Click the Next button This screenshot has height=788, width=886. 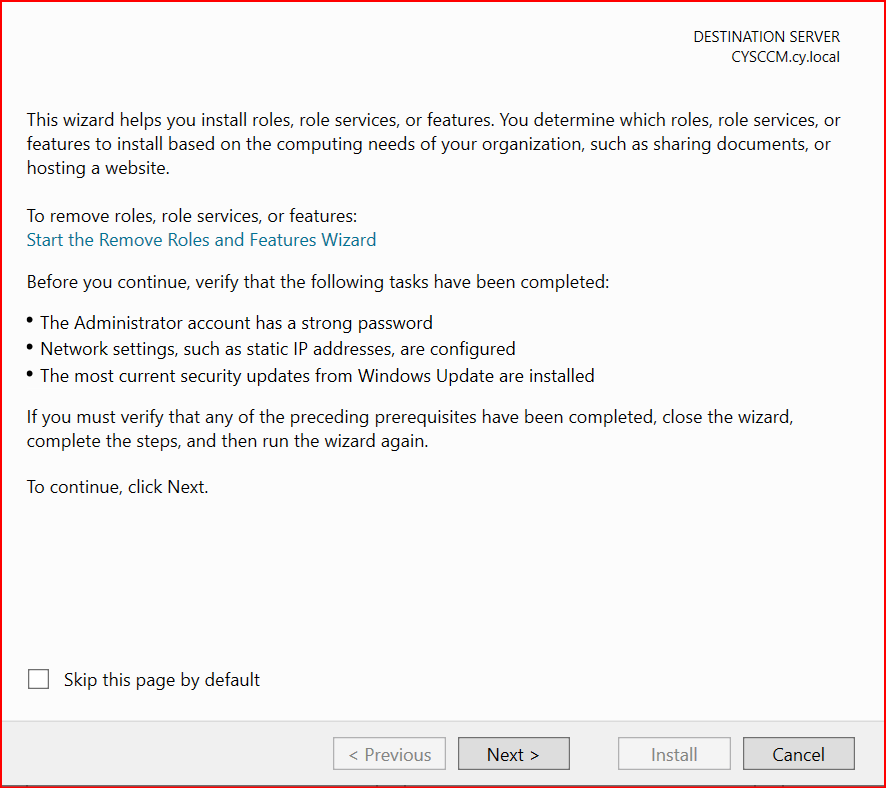(513, 754)
